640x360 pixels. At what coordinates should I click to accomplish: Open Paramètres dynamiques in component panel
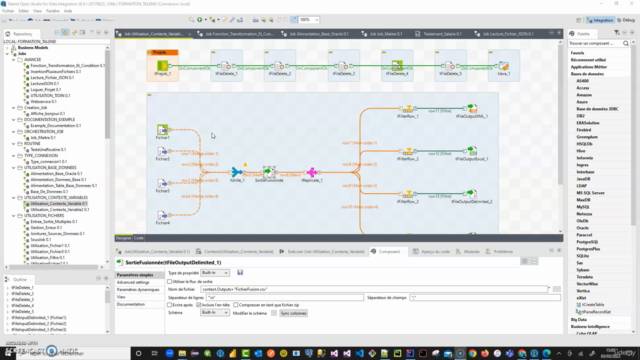(x=138, y=290)
